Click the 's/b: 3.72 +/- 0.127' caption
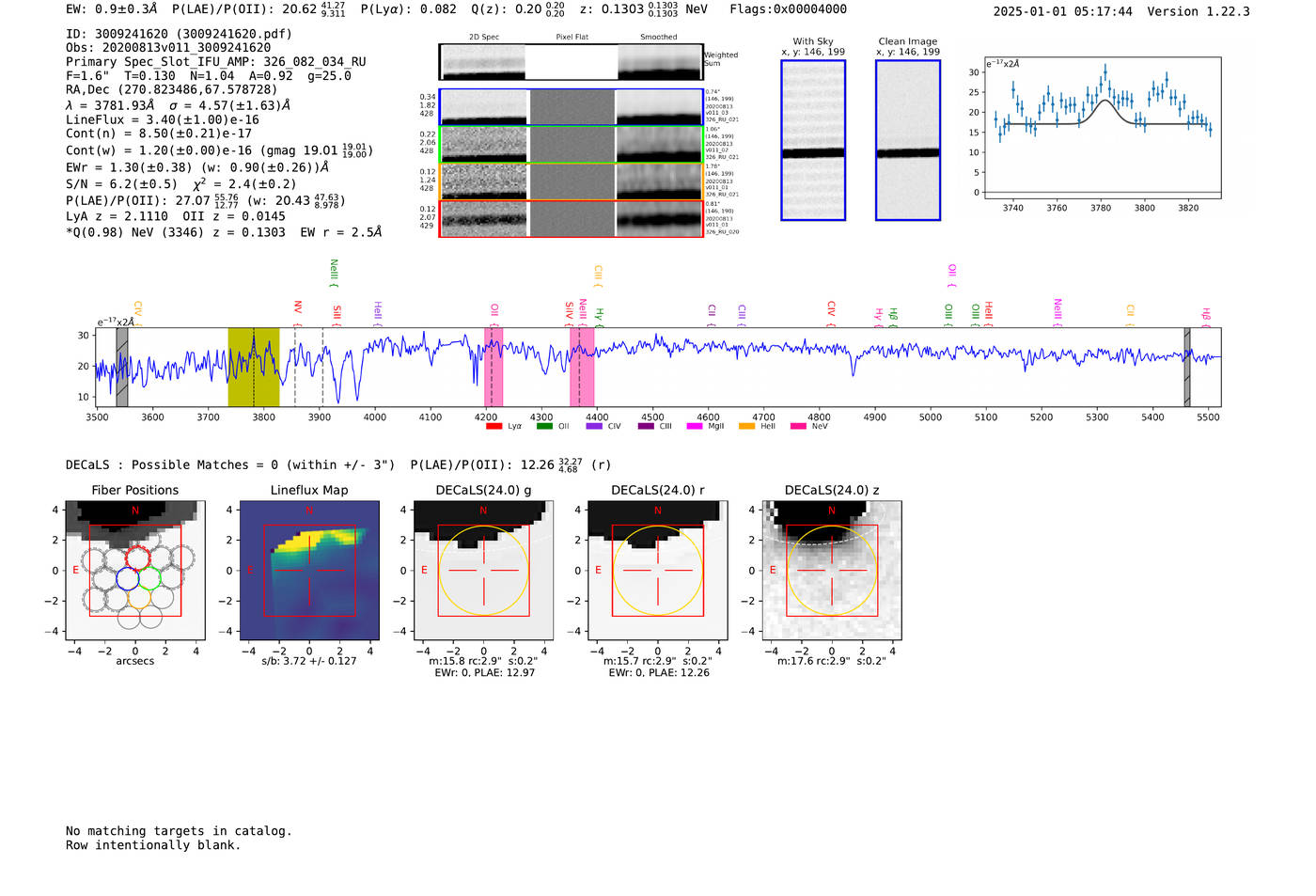The width and height of the screenshot is (1316, 896). 309,661
